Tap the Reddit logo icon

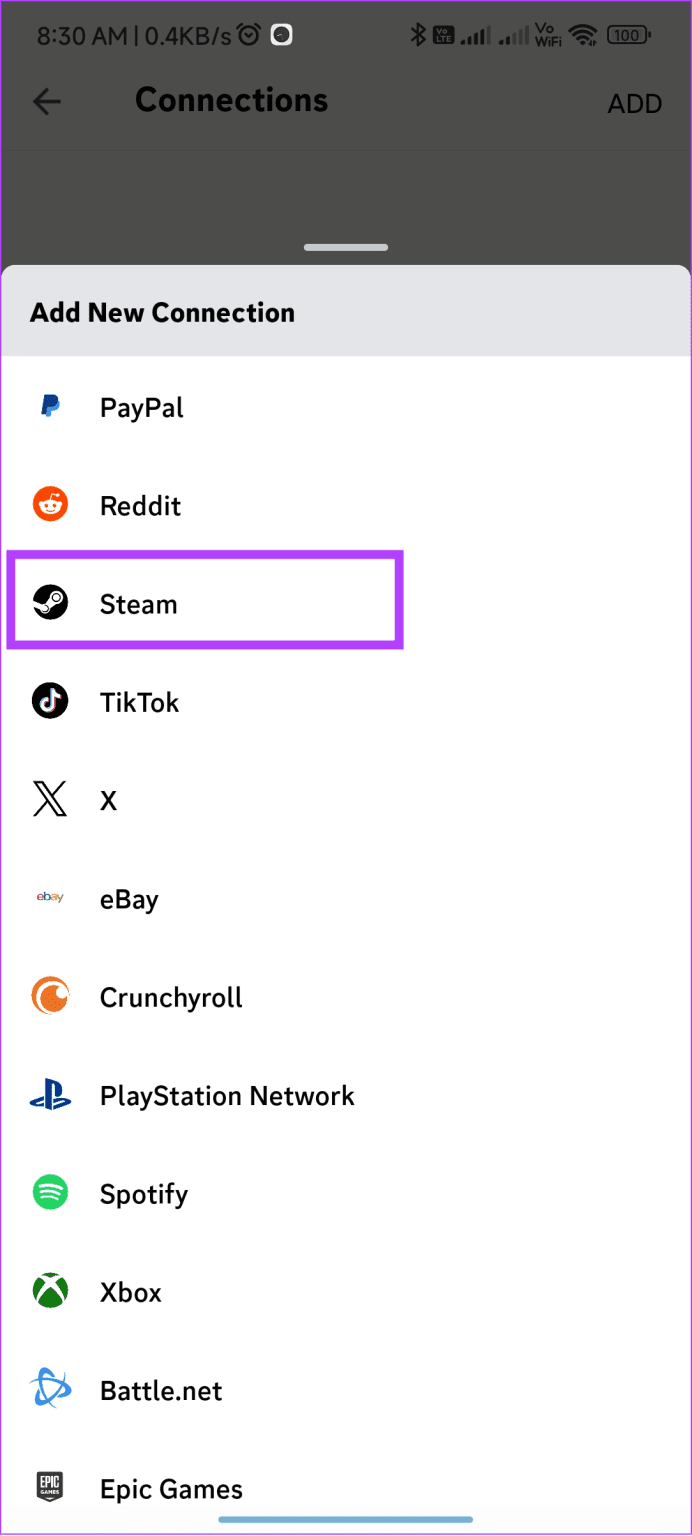click(x=50, y=504)
